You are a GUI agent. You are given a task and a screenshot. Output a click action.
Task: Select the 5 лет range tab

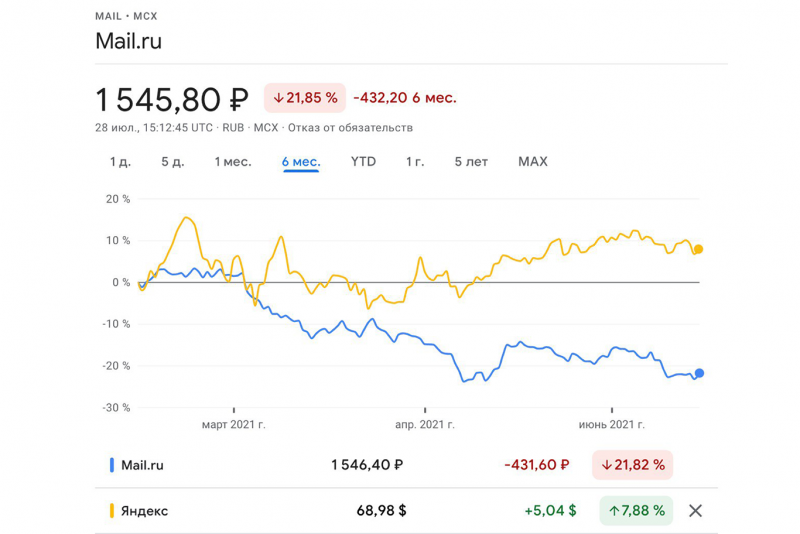coord(471,162)
